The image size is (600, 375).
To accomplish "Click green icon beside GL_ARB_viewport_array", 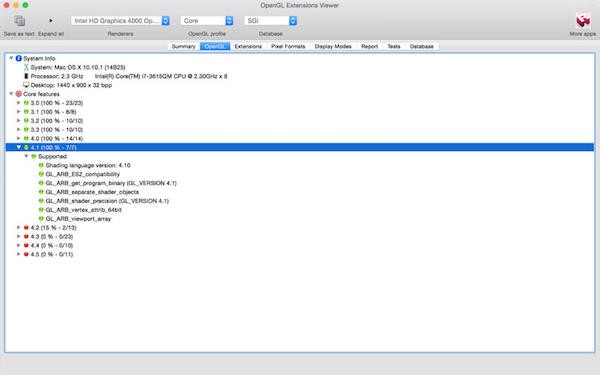I will pos(41,218).
